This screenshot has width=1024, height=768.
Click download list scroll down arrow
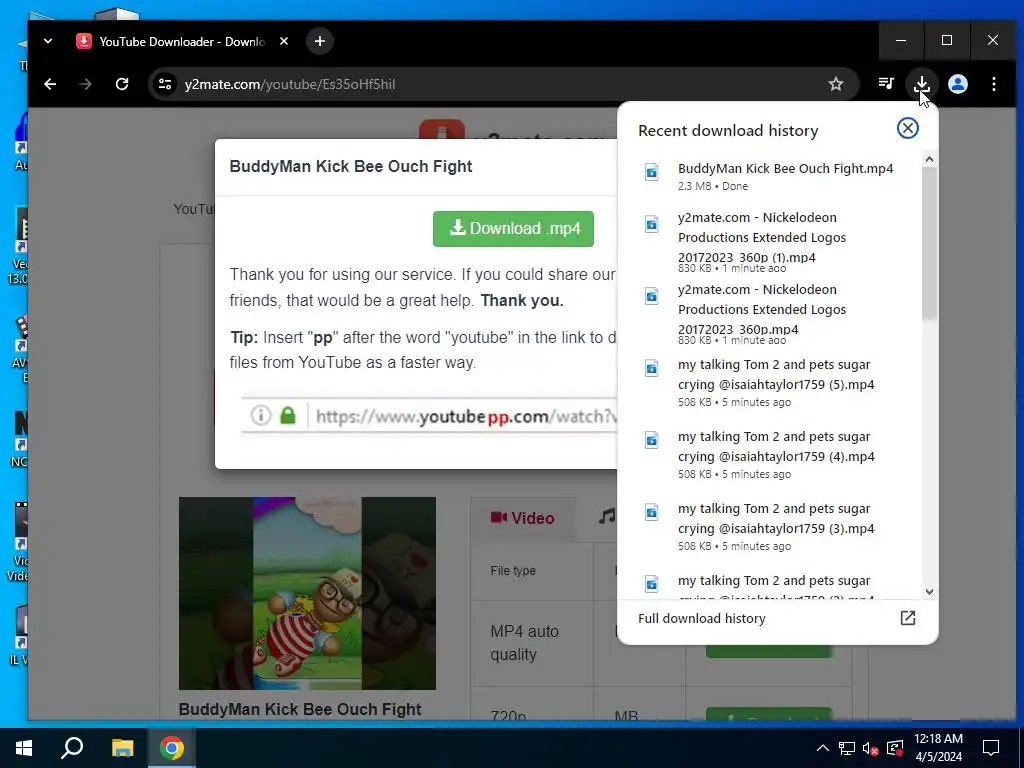[929, 592]
